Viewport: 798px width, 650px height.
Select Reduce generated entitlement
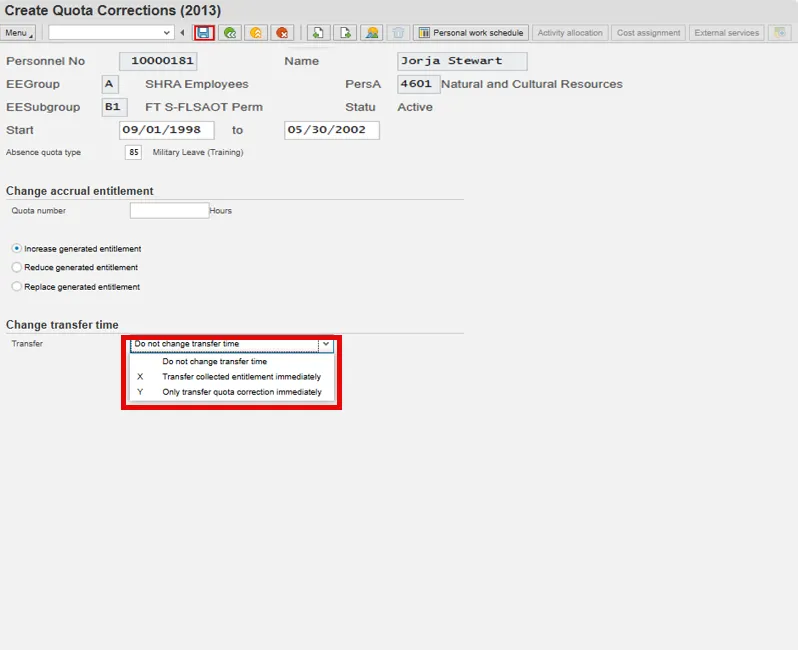[x=17, y=267]
